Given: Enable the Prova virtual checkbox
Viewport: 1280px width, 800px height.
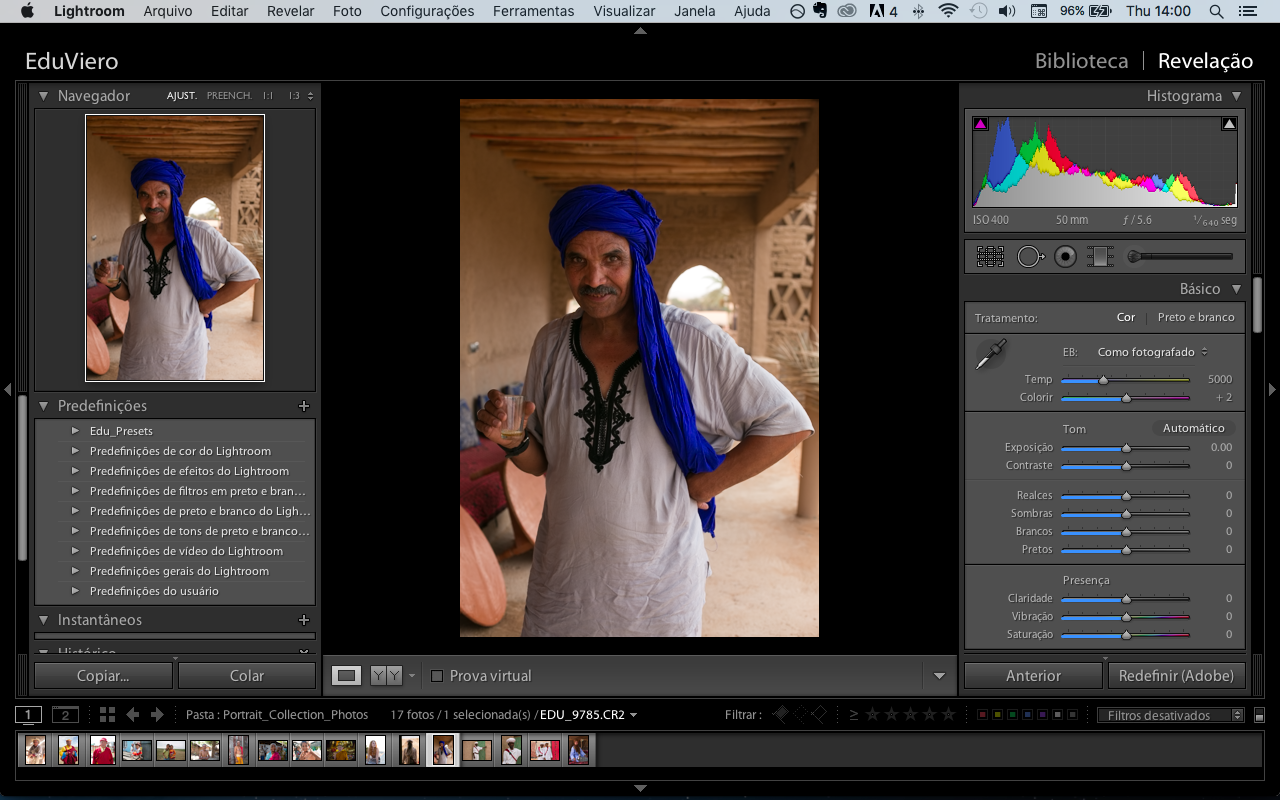Looking at the screenshot, I should tap(436, 675).
